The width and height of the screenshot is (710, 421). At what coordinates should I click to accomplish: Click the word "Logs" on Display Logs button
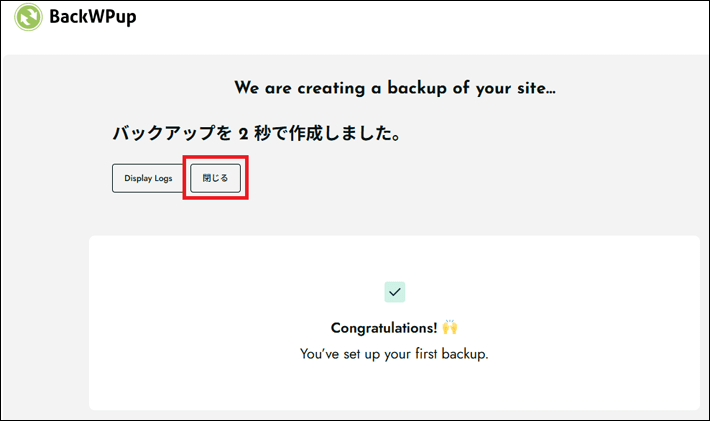pos(162,179)
